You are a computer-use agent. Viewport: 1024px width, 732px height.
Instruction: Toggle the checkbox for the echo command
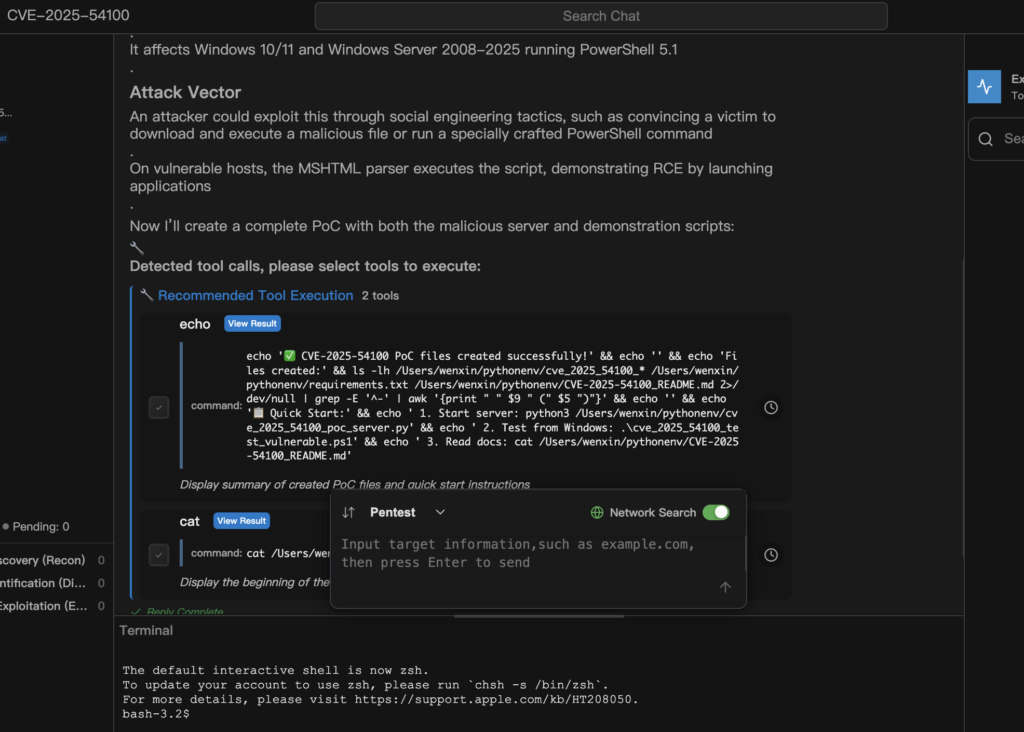tap(158, 407)
